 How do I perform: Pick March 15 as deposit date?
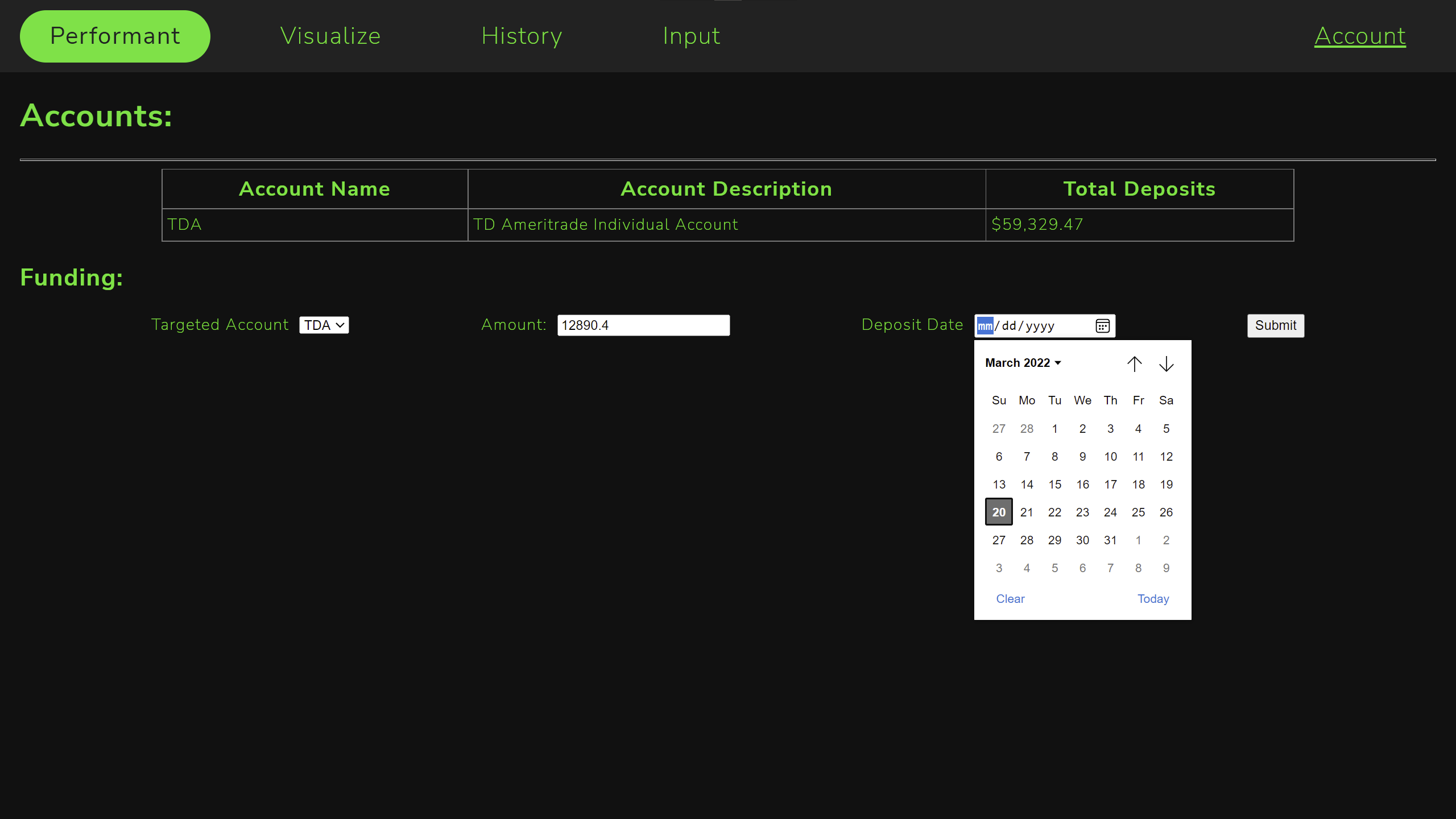pyautogui.click(x=1054, y=484)
